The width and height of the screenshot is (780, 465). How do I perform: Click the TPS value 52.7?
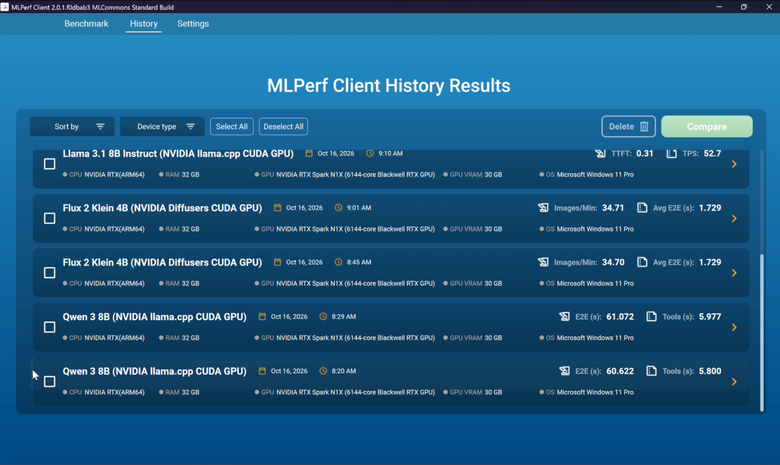click(x=712, y=154)
